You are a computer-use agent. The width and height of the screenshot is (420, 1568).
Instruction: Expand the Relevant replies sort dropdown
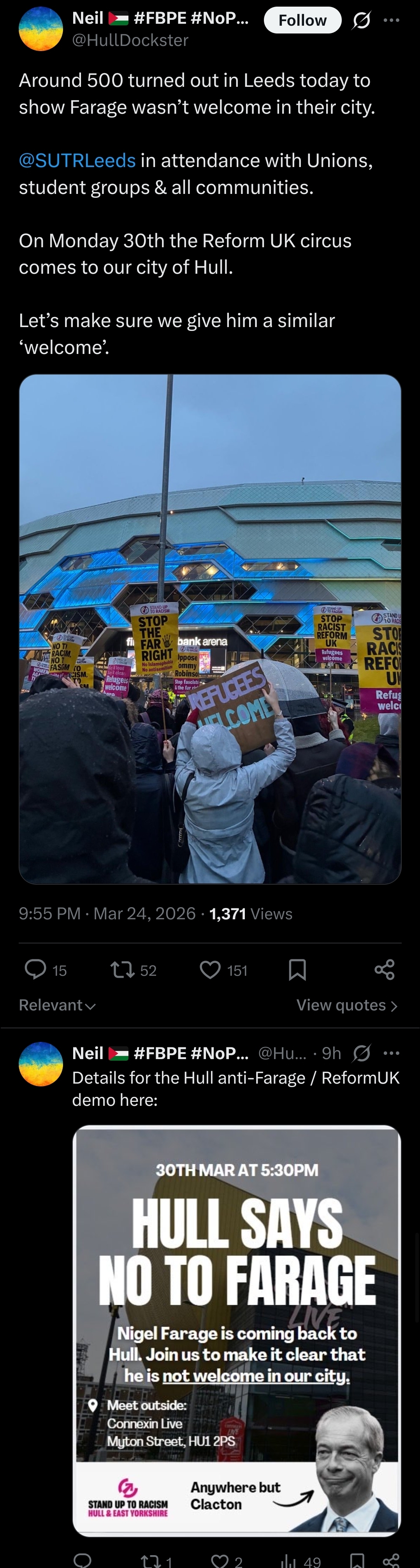click(x=57, y=1005)
